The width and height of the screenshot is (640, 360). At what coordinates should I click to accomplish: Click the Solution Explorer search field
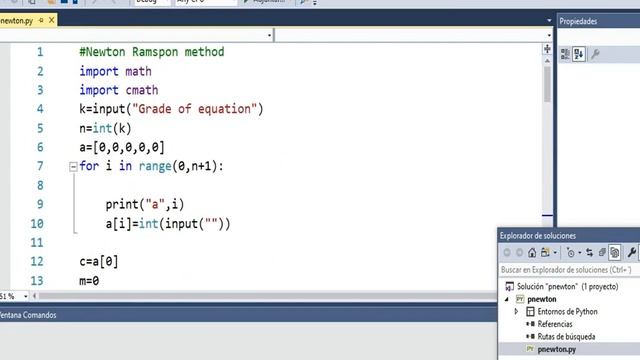(569, 270)
